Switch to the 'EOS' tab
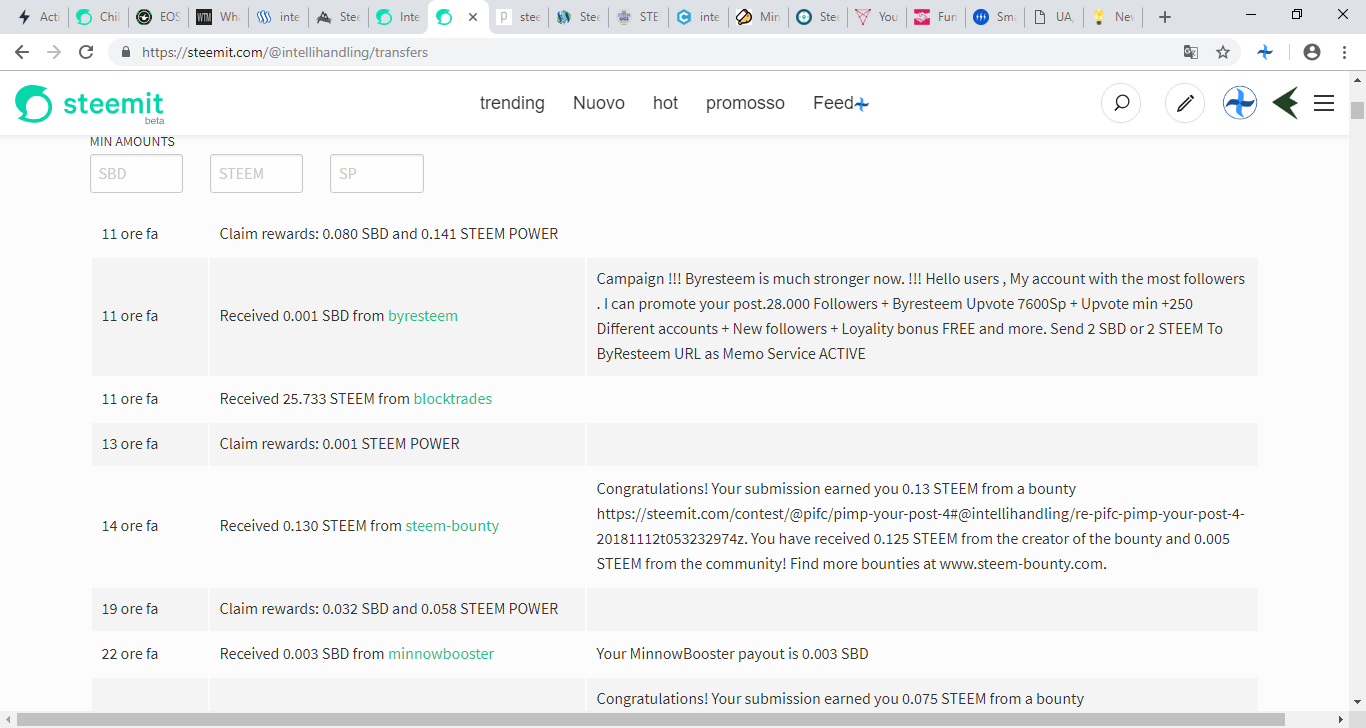The image size is (1366, 728). click(158, 17)
